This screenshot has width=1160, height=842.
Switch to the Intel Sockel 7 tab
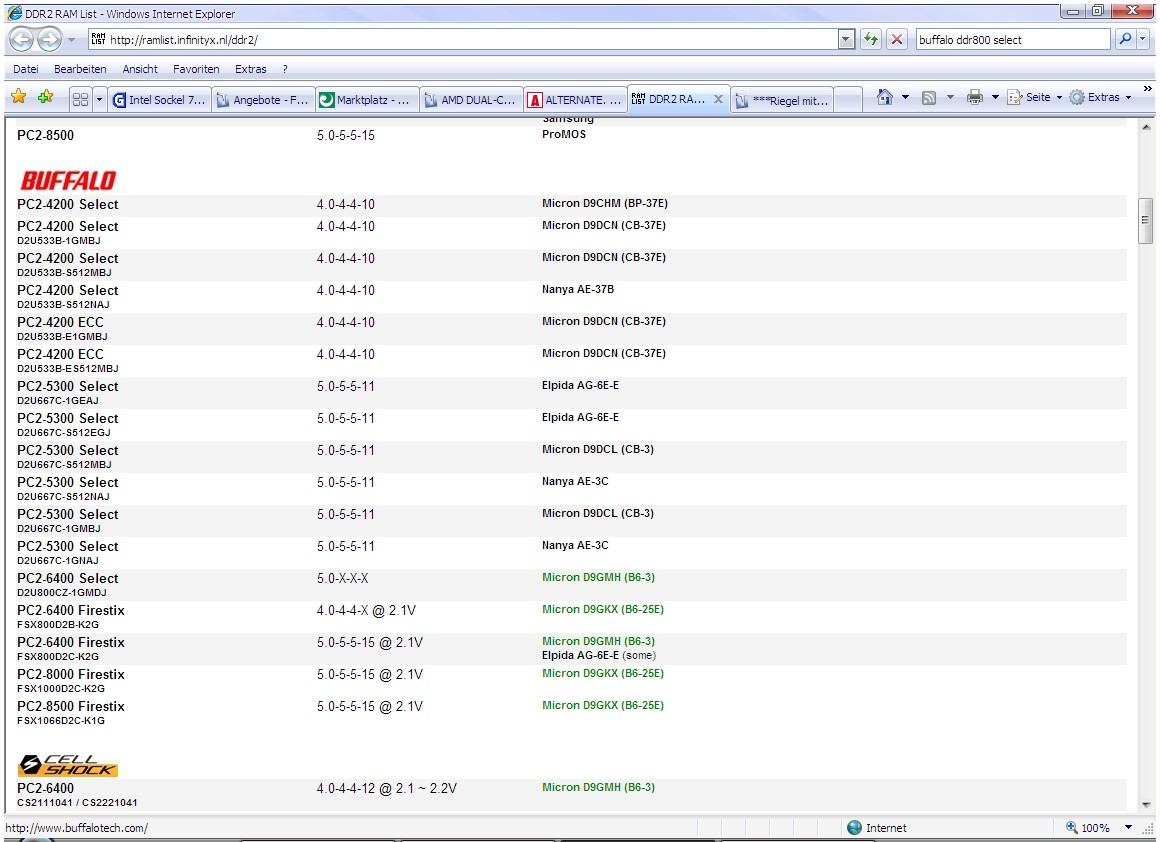(x=160, y=100)
